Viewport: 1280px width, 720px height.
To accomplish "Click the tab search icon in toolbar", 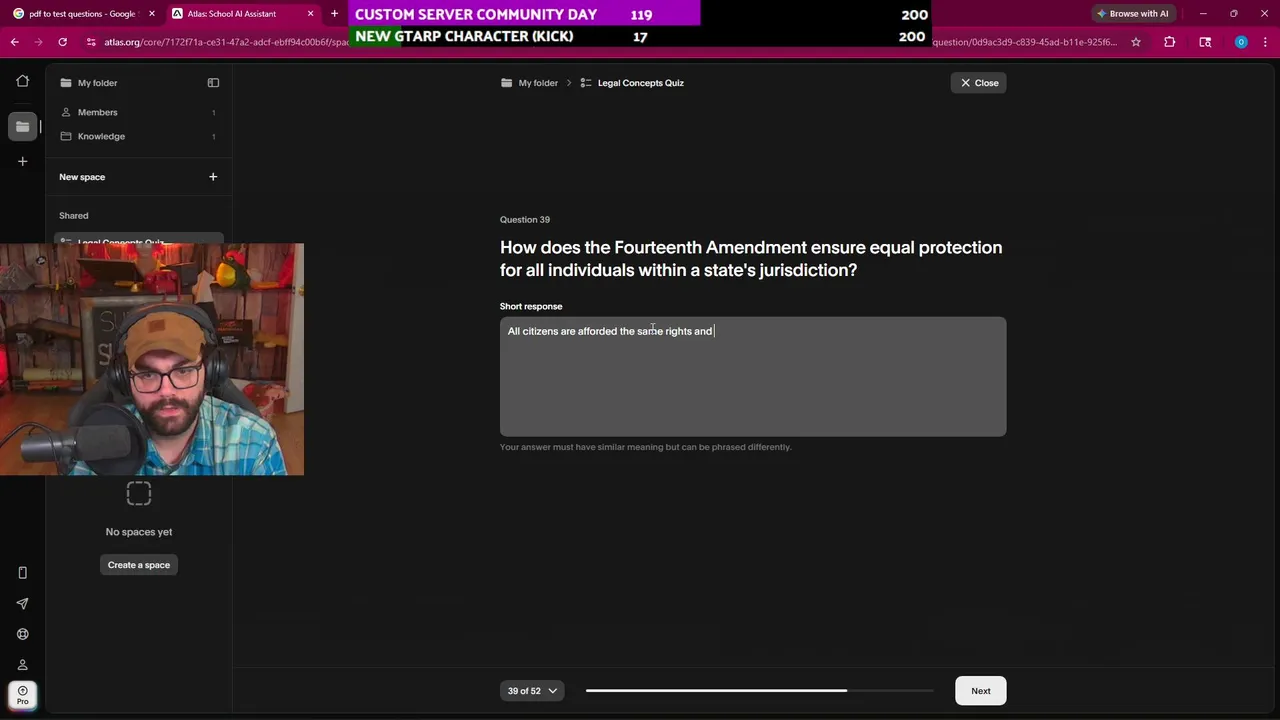I will [1205, 42].
